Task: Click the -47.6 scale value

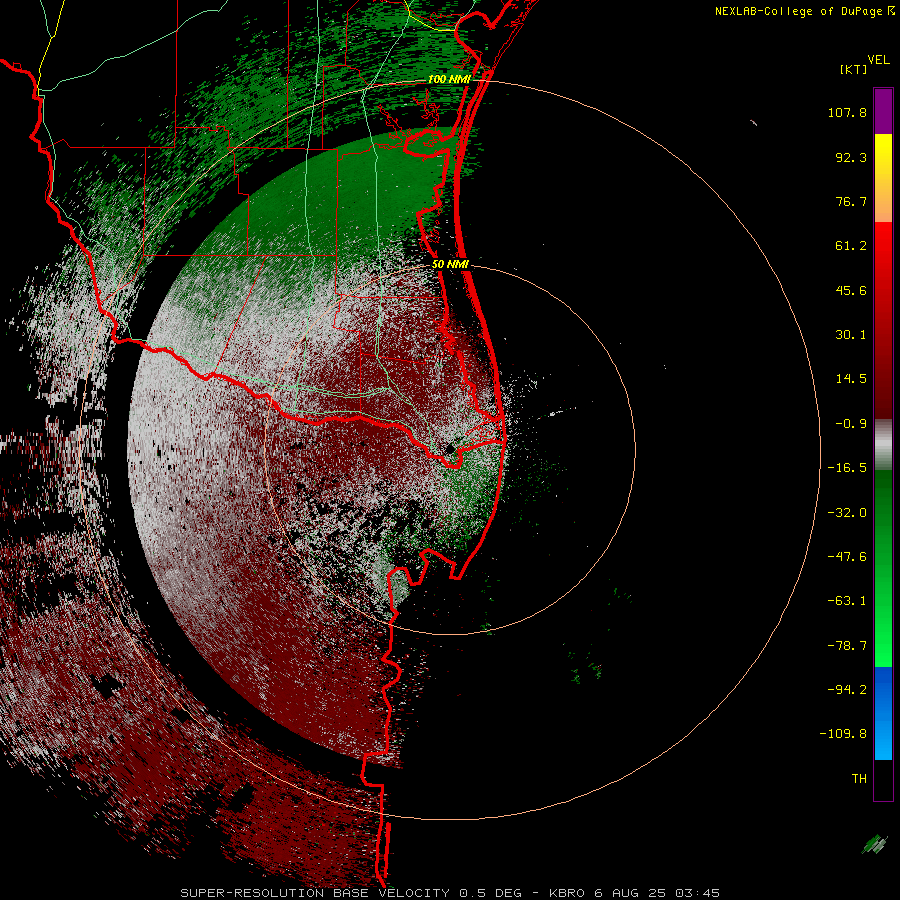Action: coord(847,557)
